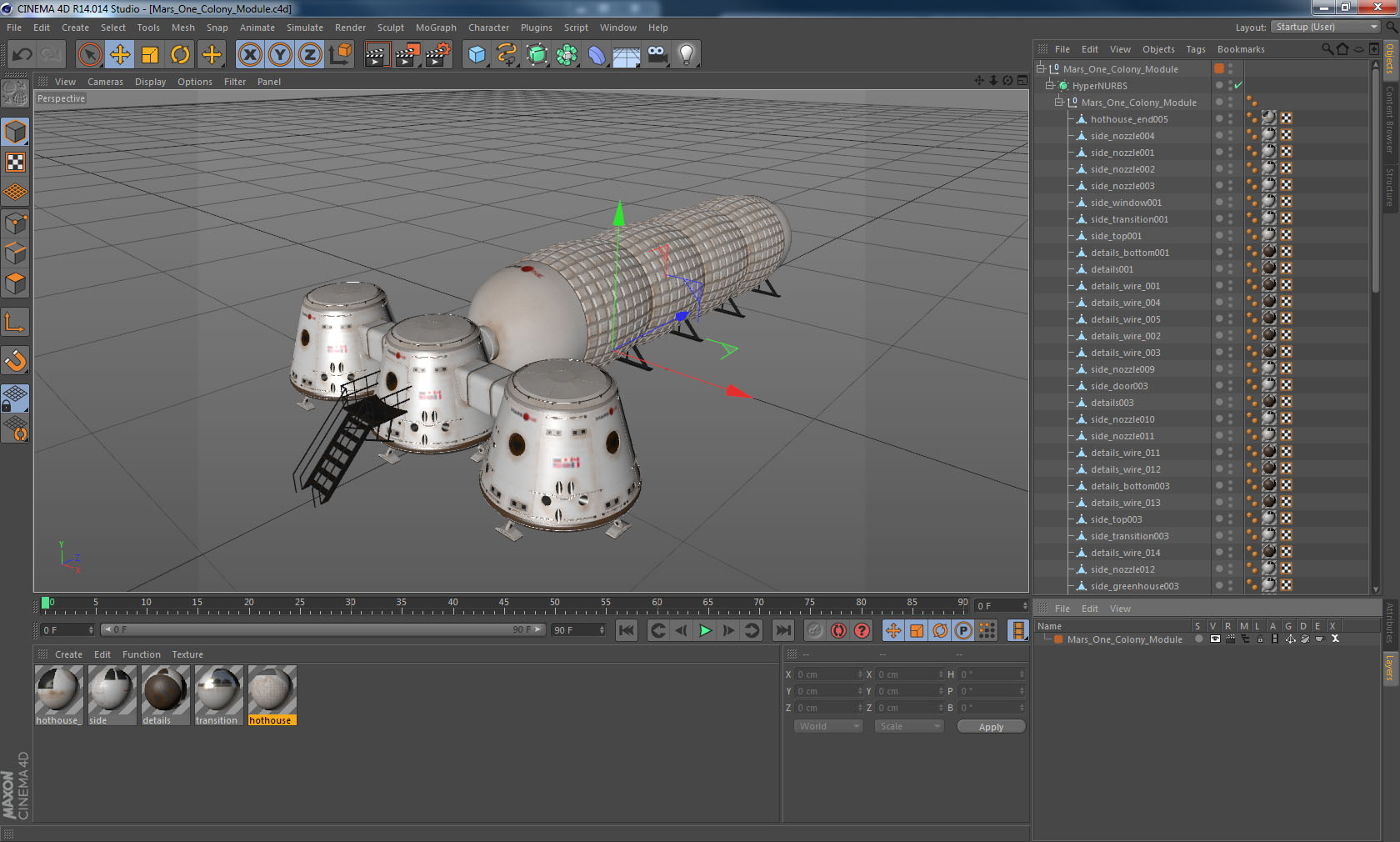Add a Floor environment object
The height and width of the screenshot is (842, 1400).
coord(626,55)
